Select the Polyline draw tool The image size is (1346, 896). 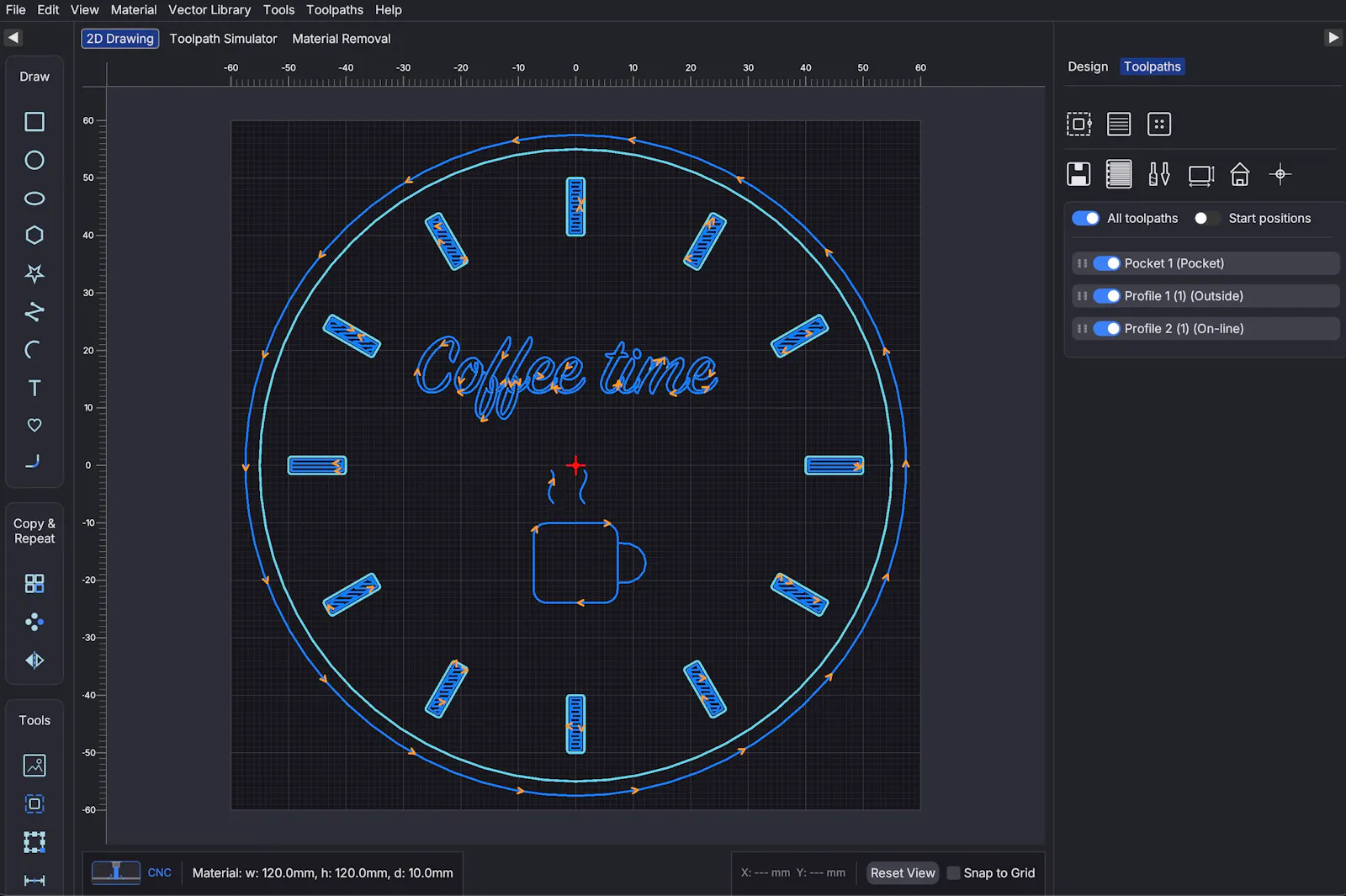(34, 312)
